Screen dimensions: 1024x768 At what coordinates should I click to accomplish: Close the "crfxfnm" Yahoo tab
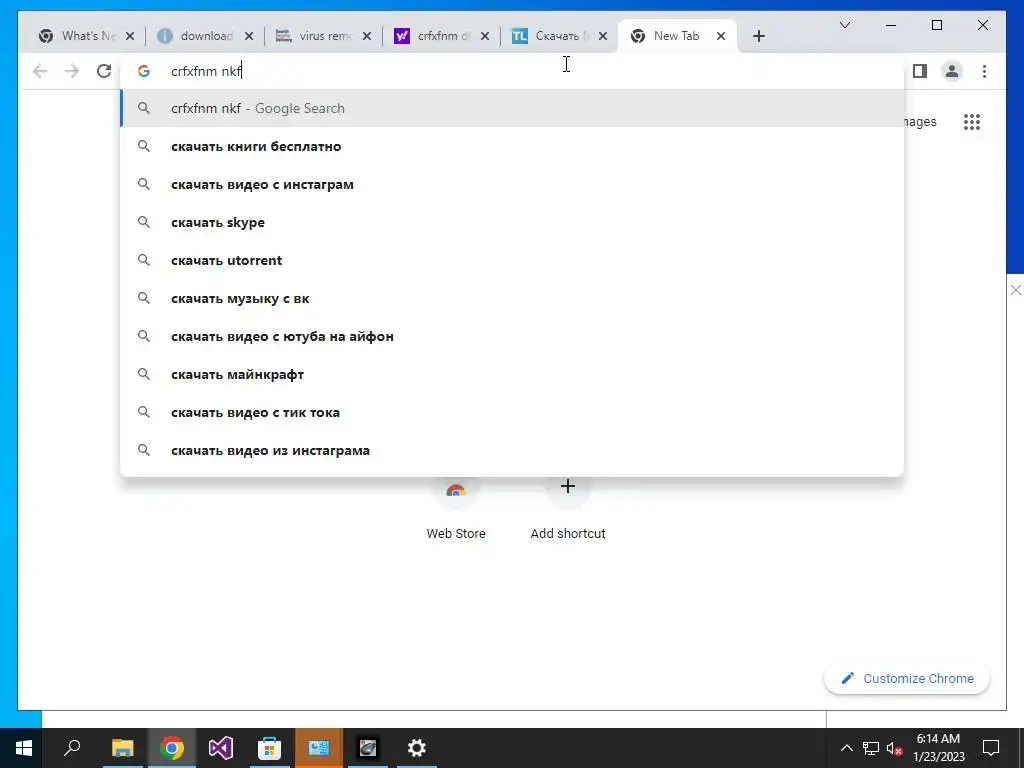(x=485, y=37)
